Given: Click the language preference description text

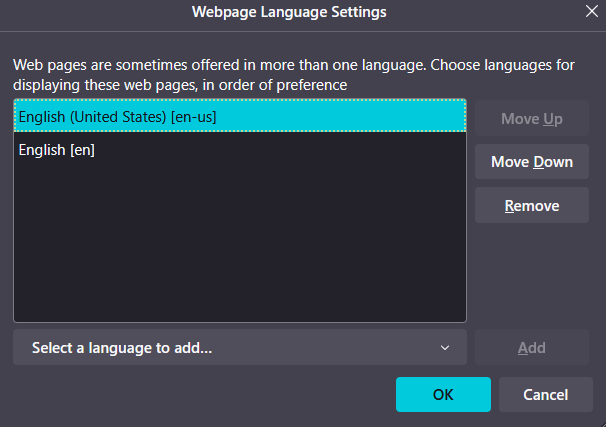Looking at the screenshot, I should (x=293, y=65).
